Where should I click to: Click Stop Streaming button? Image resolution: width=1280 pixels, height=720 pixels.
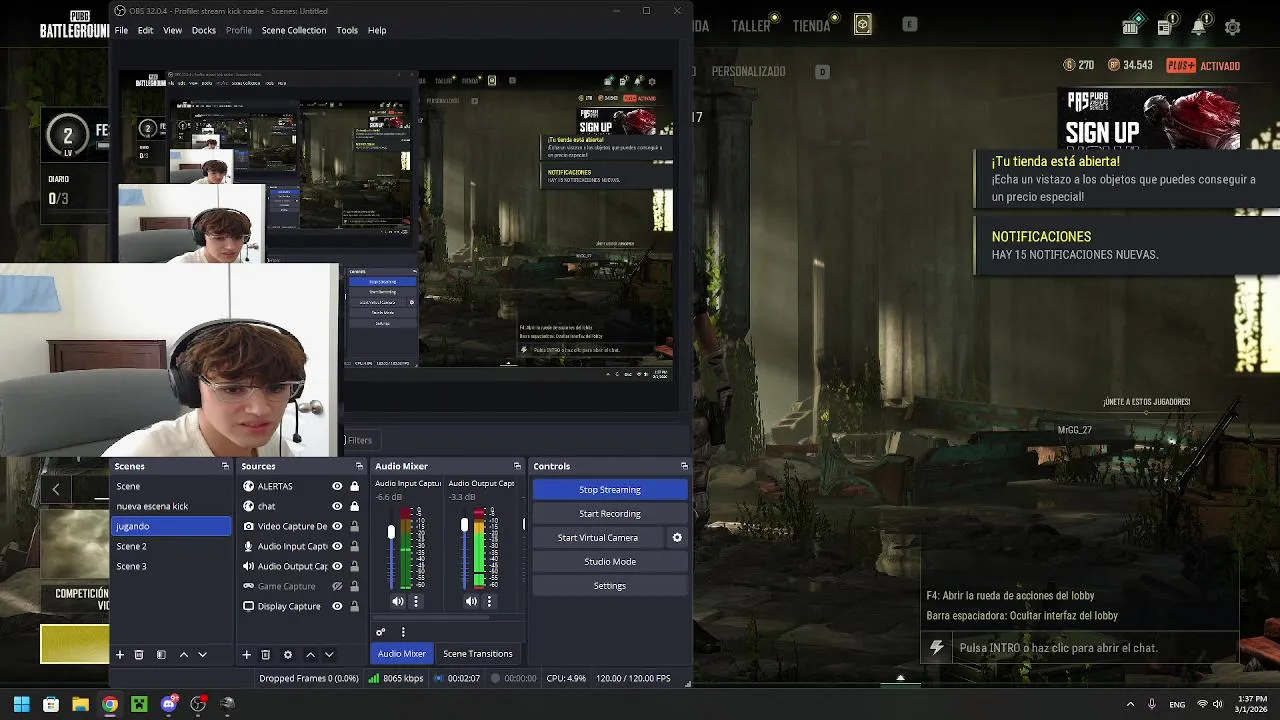coord(610,490)
